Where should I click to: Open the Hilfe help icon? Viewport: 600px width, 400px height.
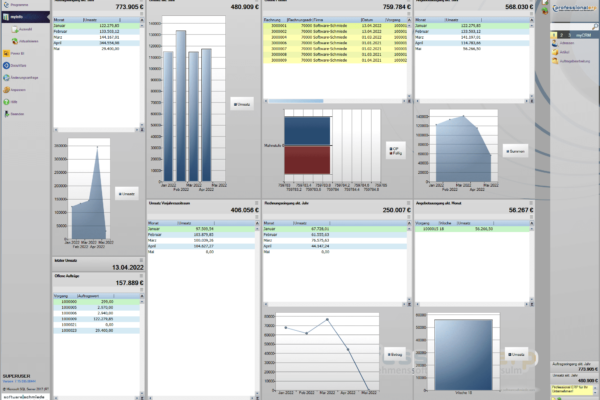pos(14,102)
